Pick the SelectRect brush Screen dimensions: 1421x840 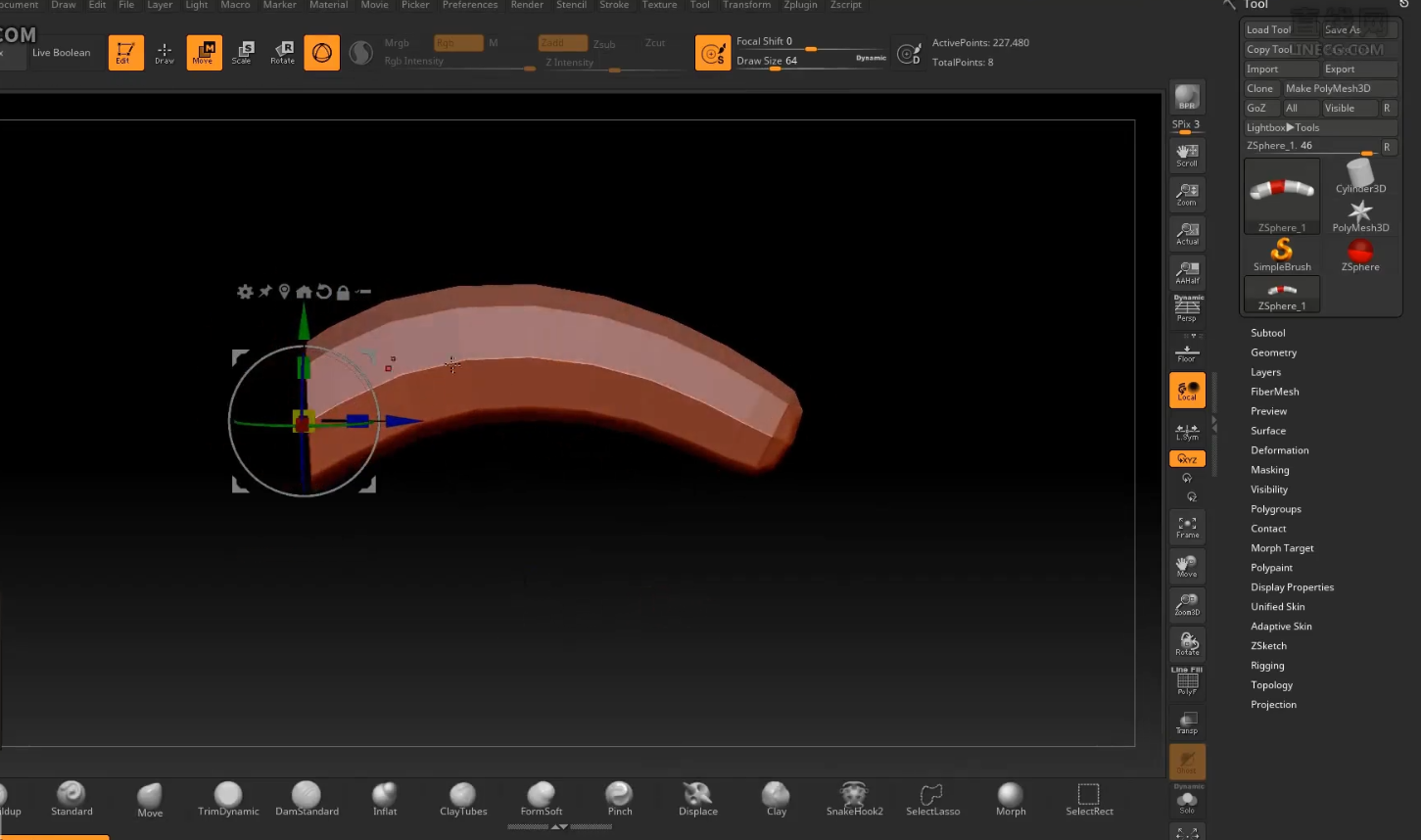pyautogui.click(x=1089, y=798)
